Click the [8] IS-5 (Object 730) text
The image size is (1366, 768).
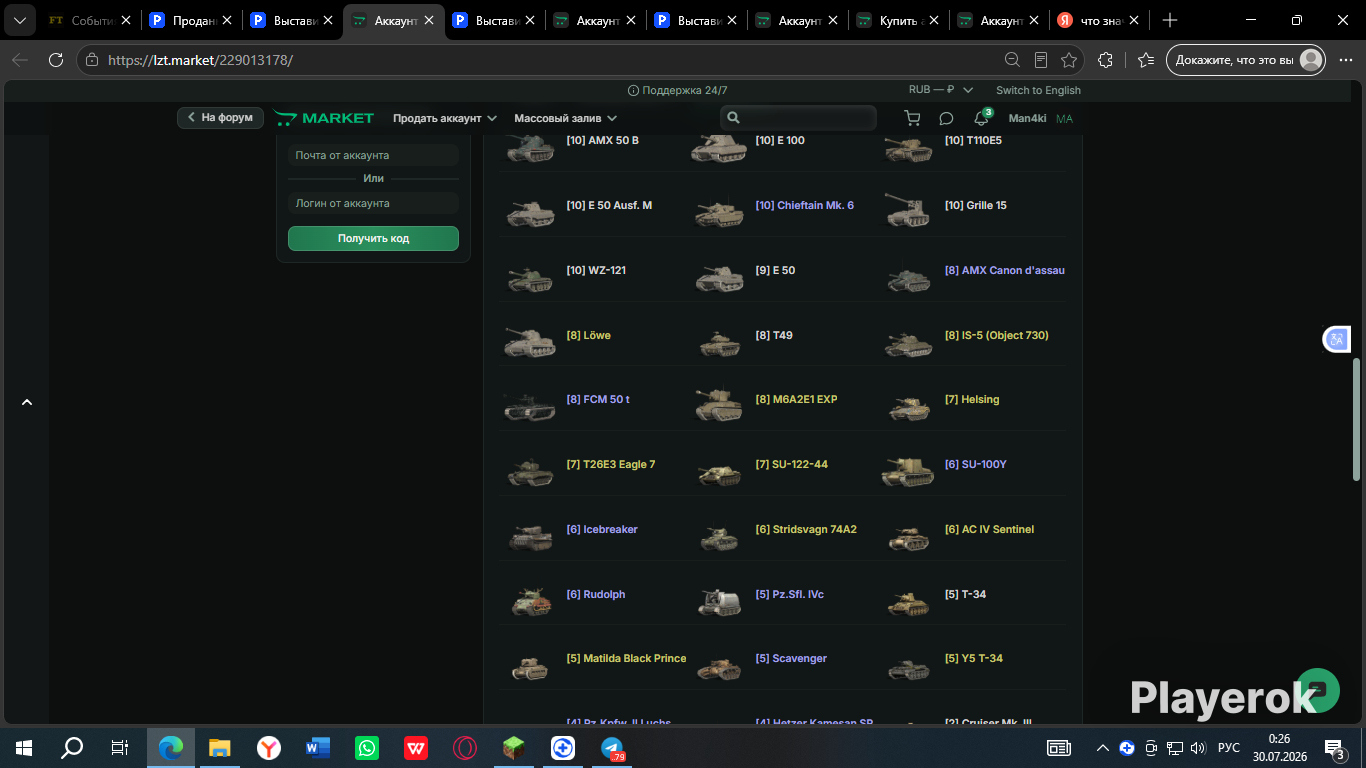997,336
